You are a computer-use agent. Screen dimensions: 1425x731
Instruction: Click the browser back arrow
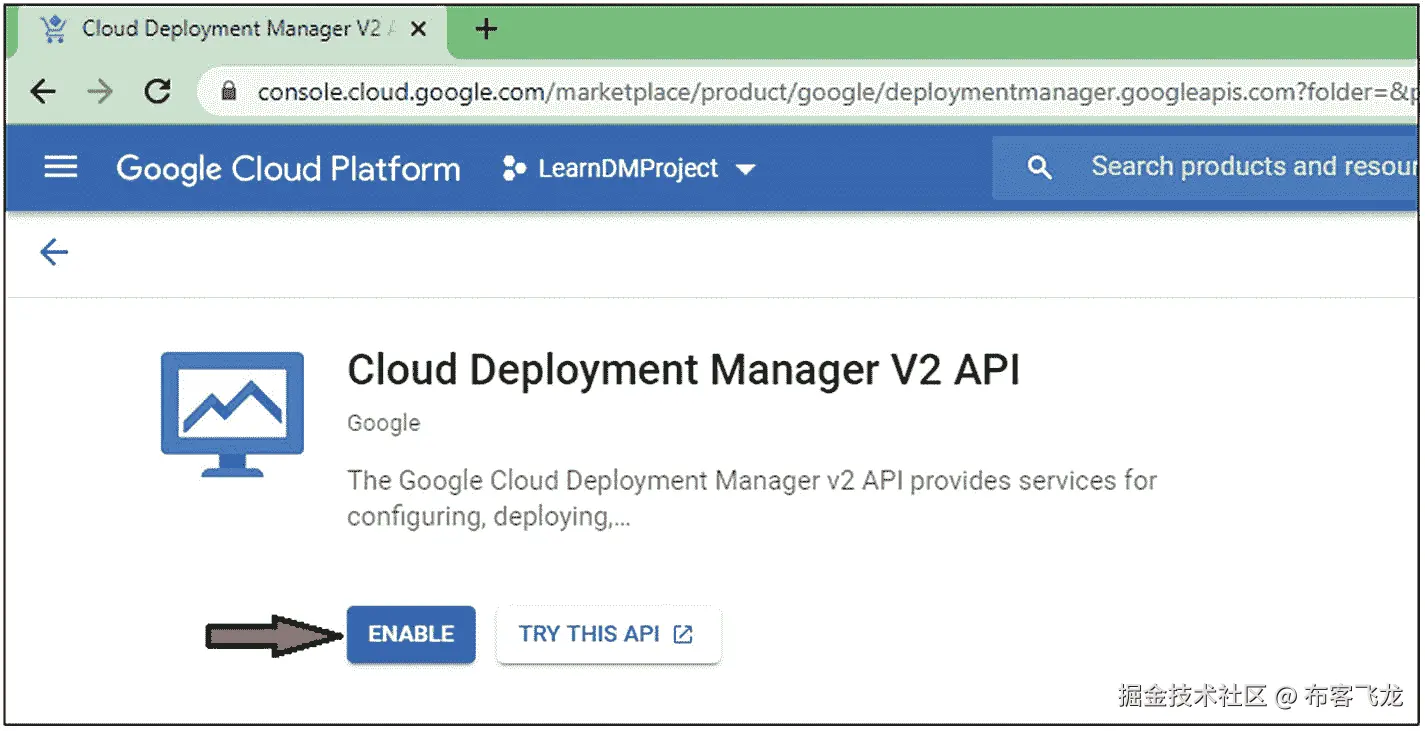(42, 92)
